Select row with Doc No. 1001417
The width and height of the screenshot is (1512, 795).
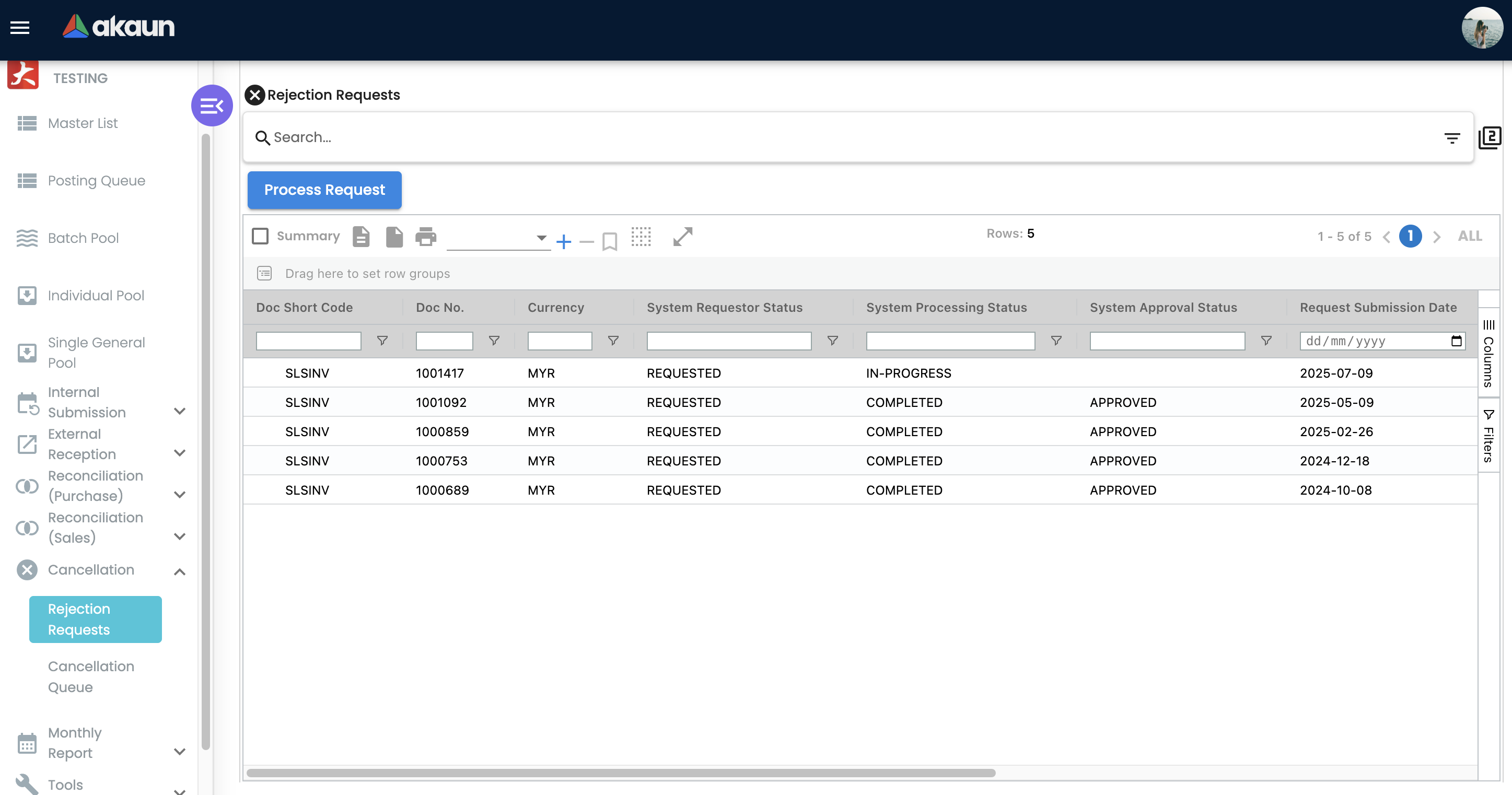click(x=860, y=373)
